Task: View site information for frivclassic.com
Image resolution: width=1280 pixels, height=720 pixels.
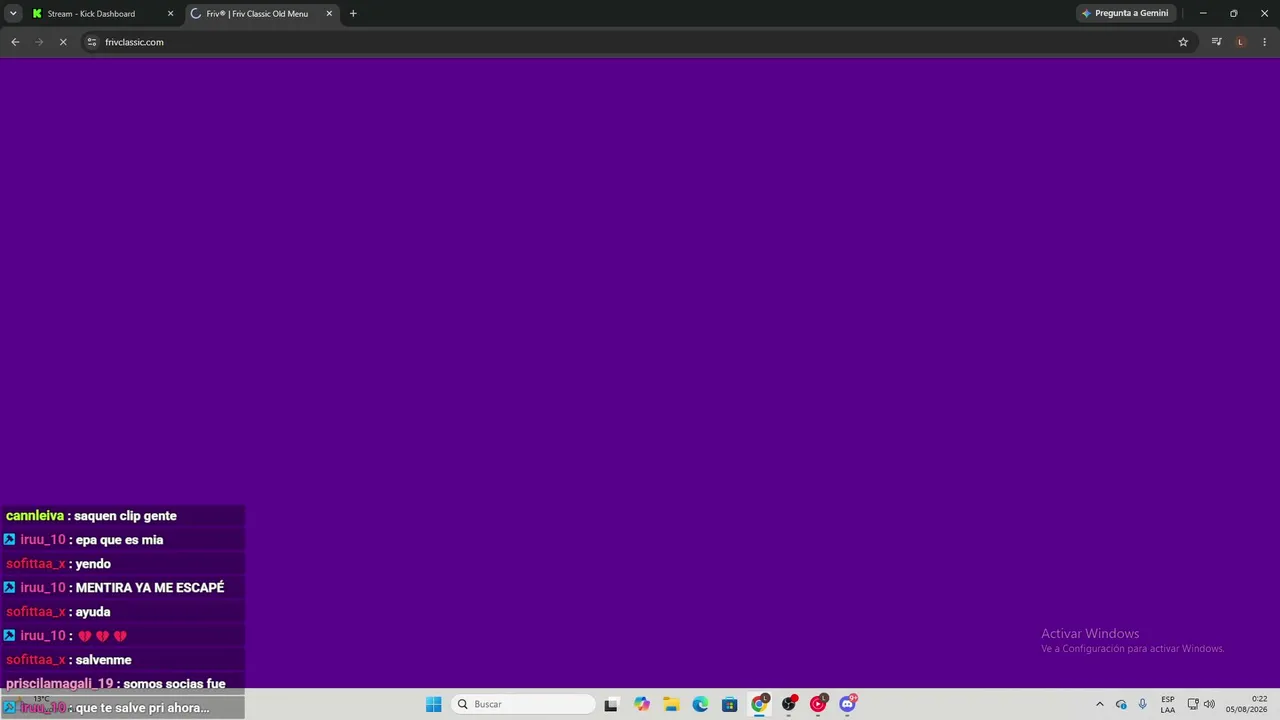Action: (x=92, y=42)
